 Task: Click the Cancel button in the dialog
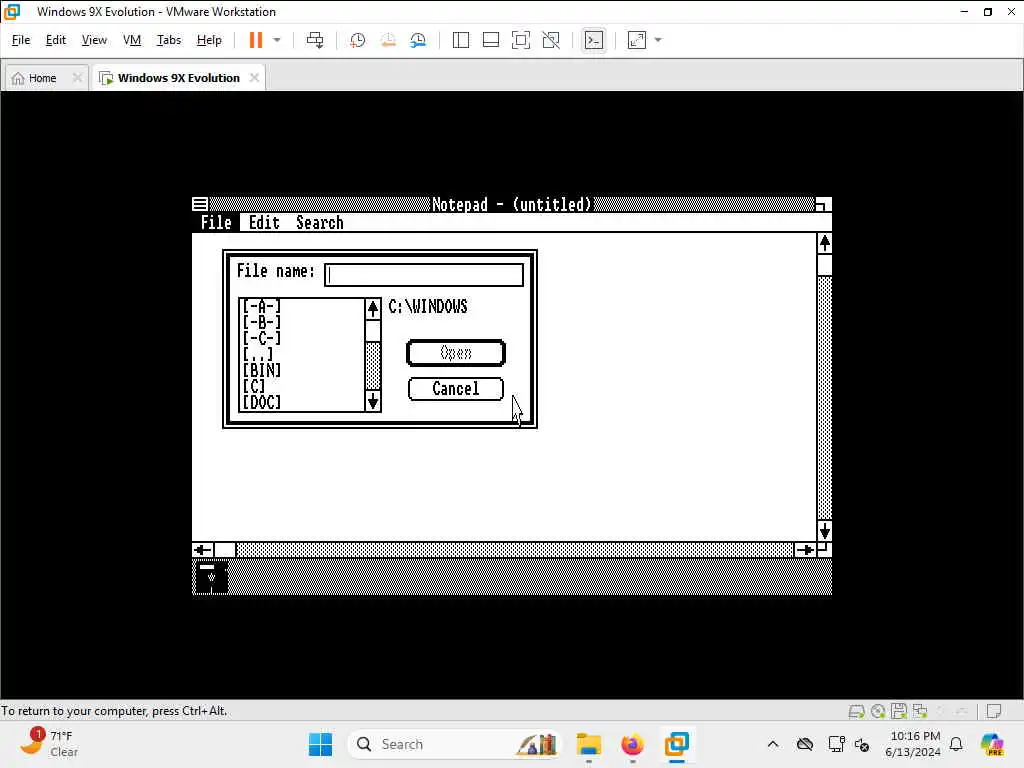456,389
